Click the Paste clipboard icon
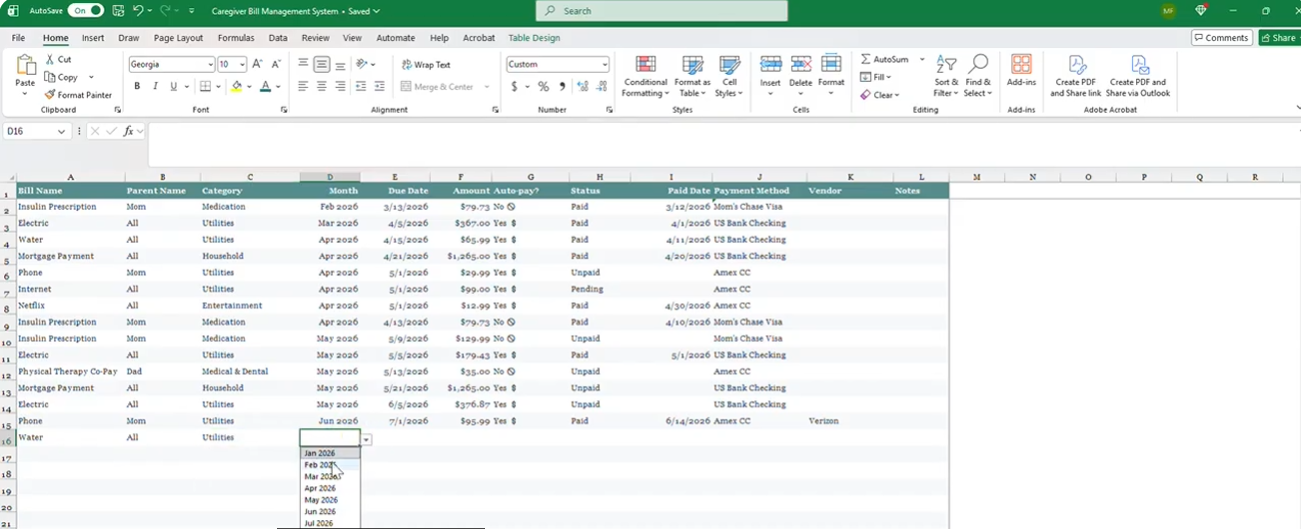The width and height of the screenshot is (1301, 529). 25,66
